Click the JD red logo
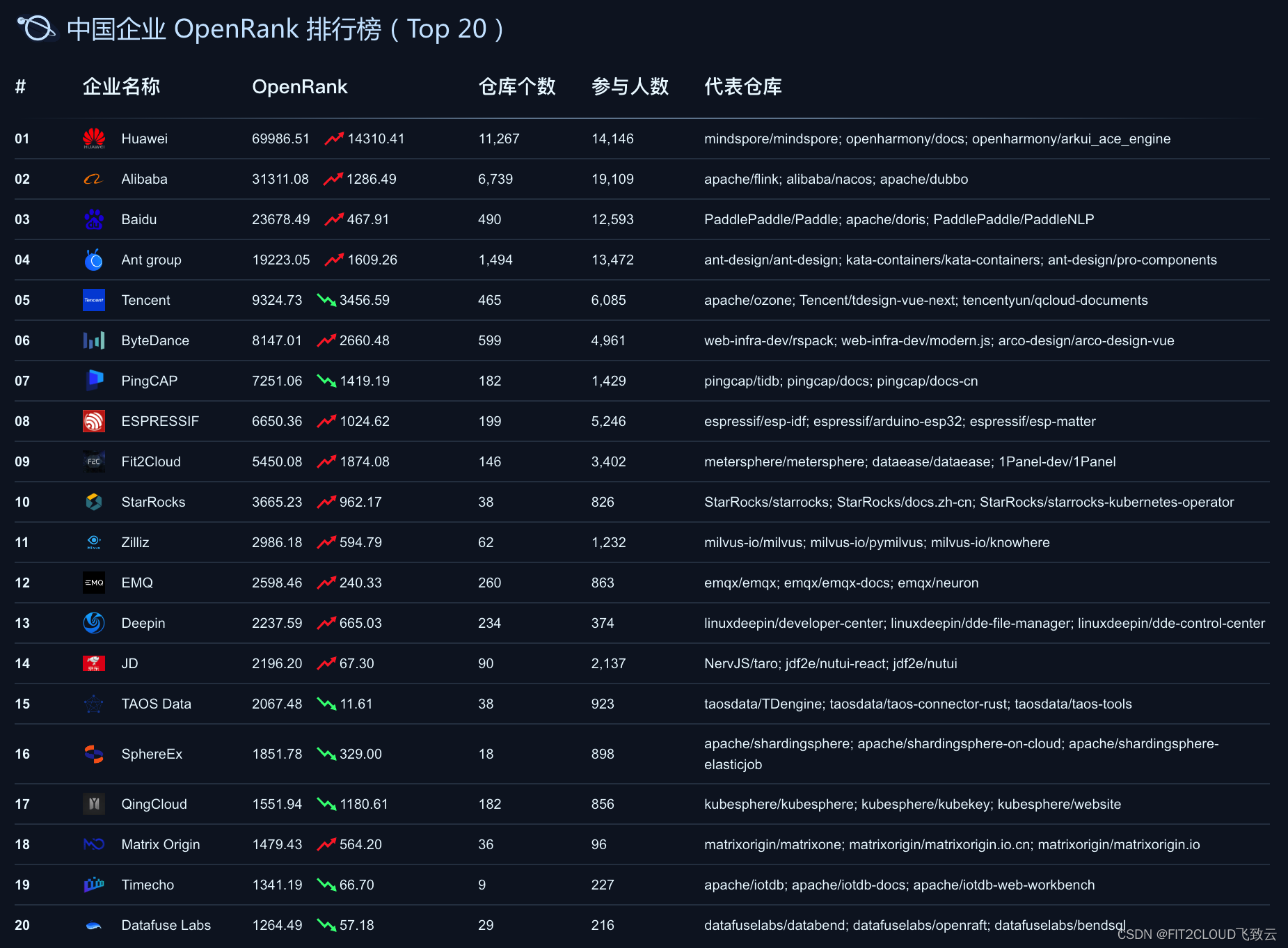This screenshot has height=948, width=1288. (x=94, y=663)
